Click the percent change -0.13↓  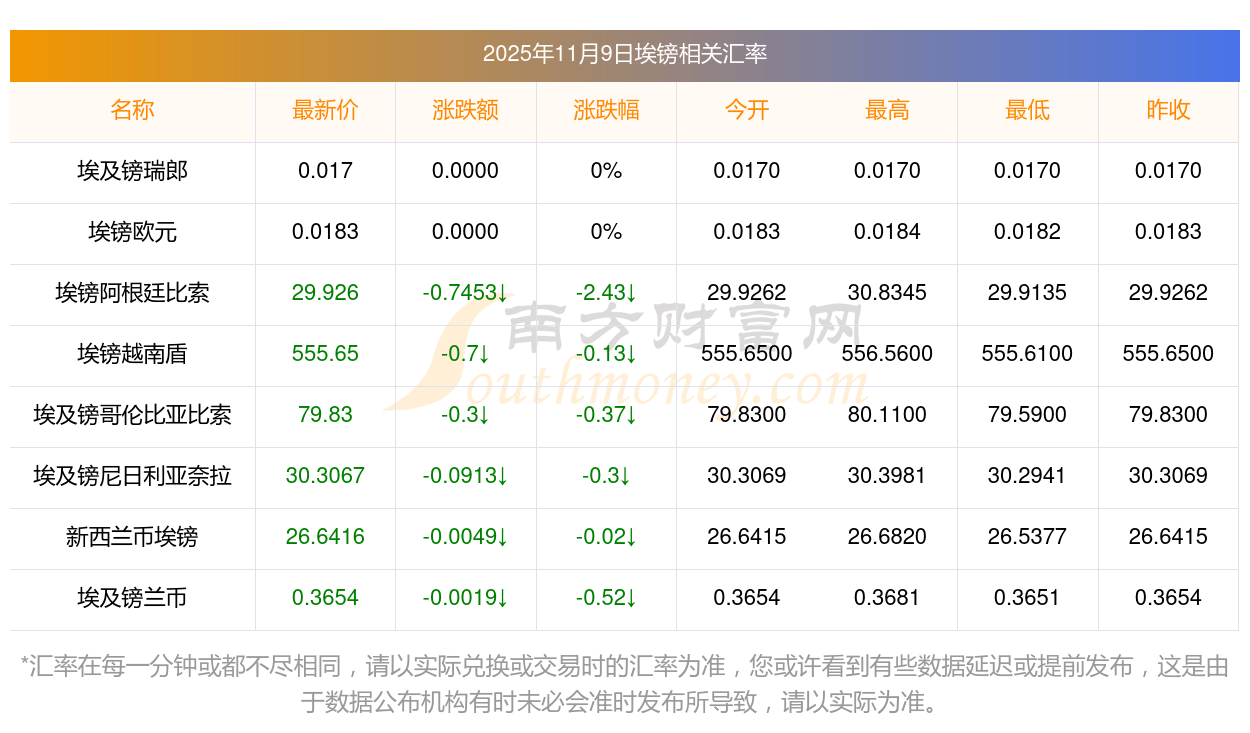606,354
